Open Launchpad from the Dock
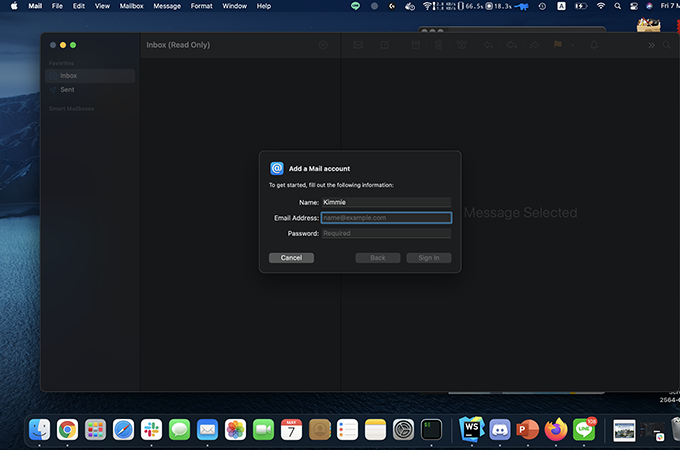680x450 pixels. click(95, 430)
